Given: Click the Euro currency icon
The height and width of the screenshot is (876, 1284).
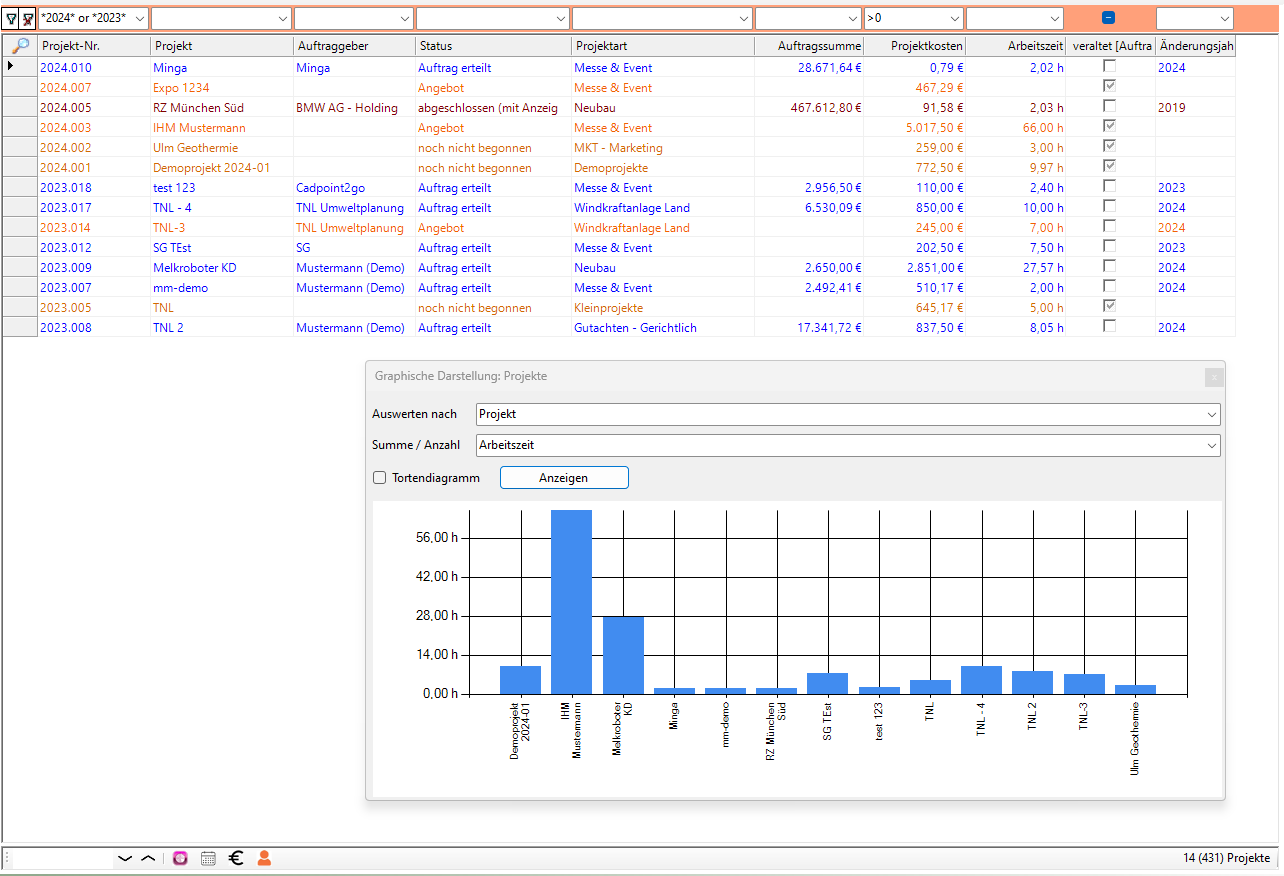Looking at the screenshot, I should pos(236,858).
